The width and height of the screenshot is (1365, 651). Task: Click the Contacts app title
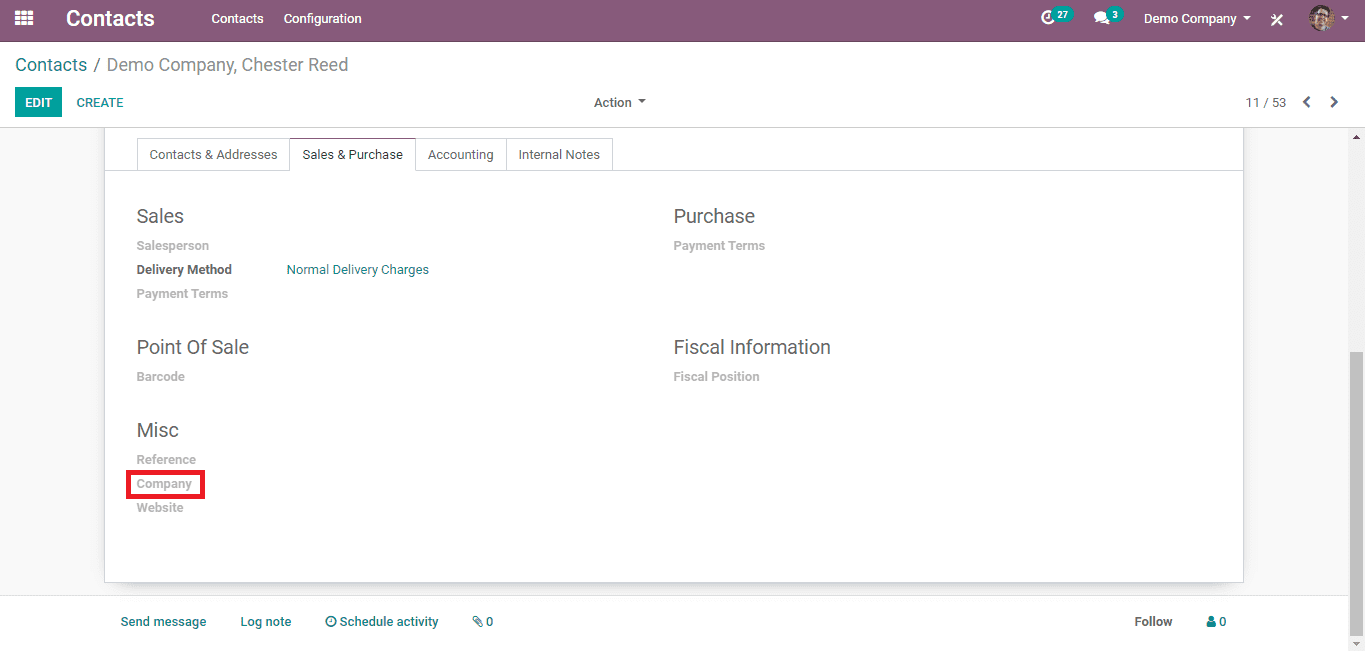pos(110,18)
